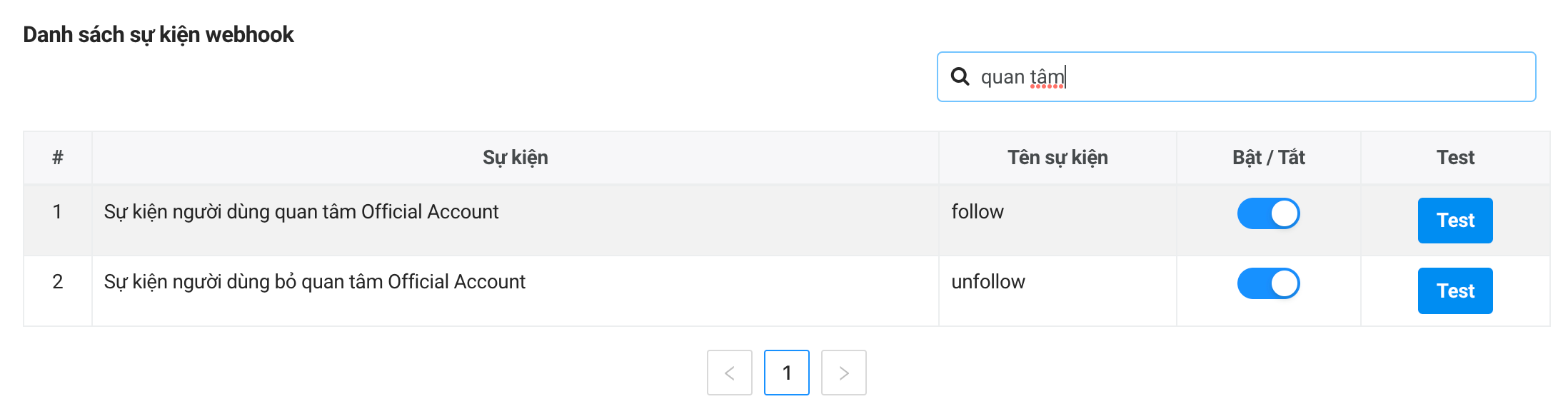This screenshot has width=1568, height=414.
Task: Click the "Test" column header
Action: (1455, 158)
